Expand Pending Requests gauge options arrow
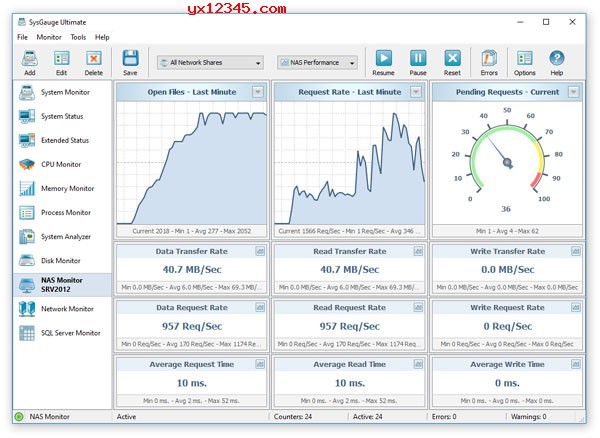Screen dimensions: 600x438 click(x=574, y=92)
